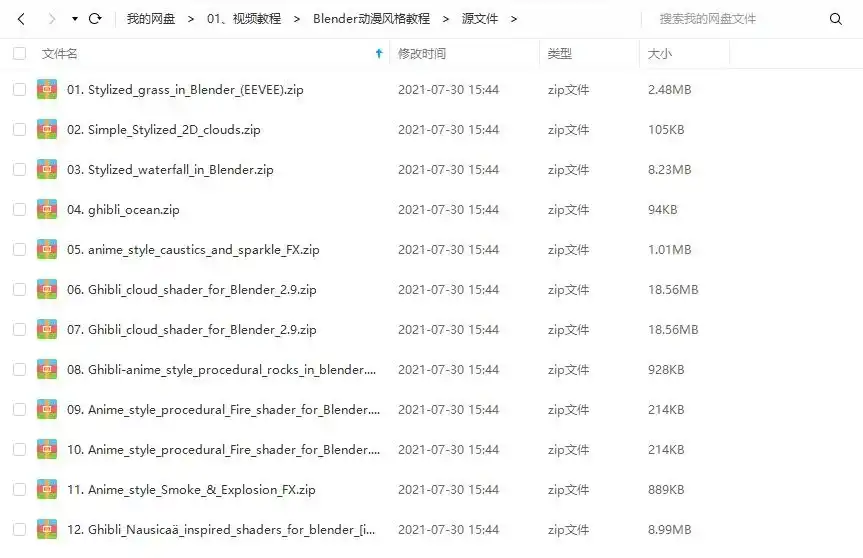Select file name 10. Anime_style_procedural_Fire_shader
The width and height of the screenshot is (863, 558).
click(223, 450)
